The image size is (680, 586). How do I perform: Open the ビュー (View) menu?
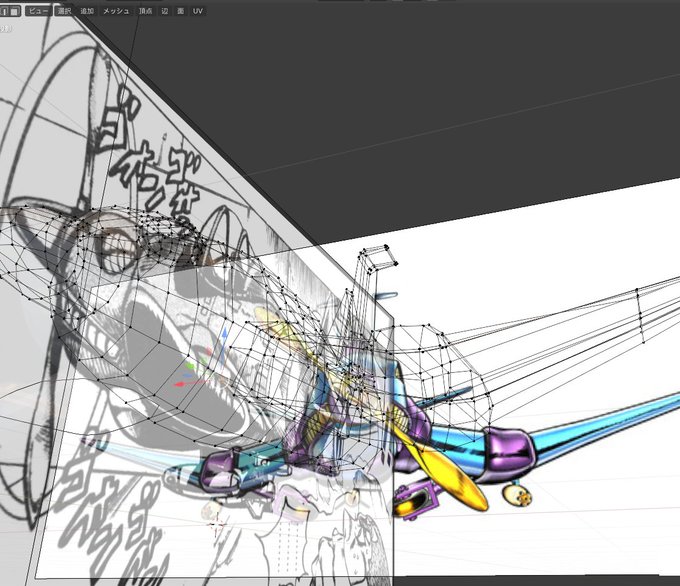[38, 11]
